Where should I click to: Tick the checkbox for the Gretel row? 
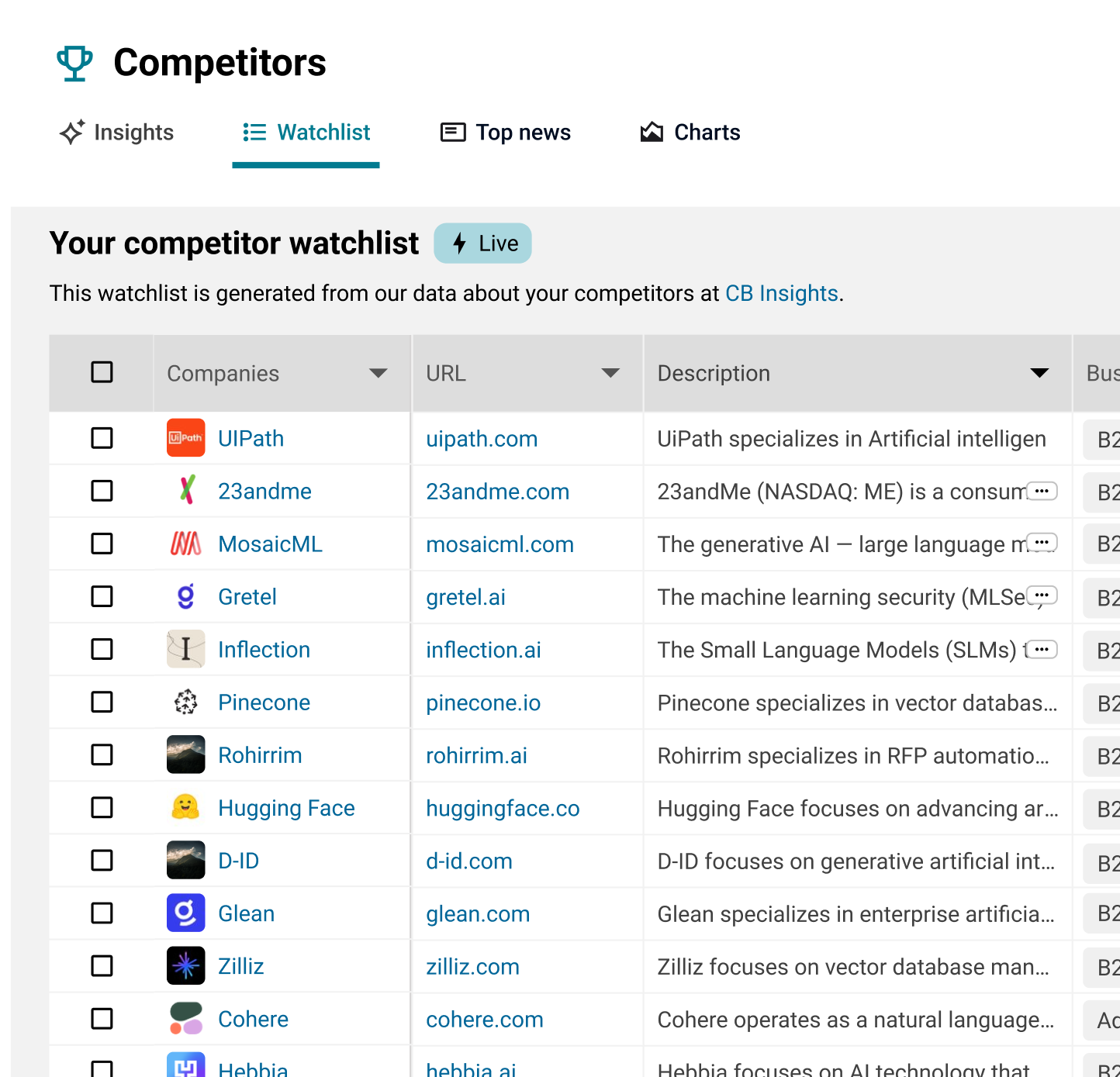click(x=102, y=596)
